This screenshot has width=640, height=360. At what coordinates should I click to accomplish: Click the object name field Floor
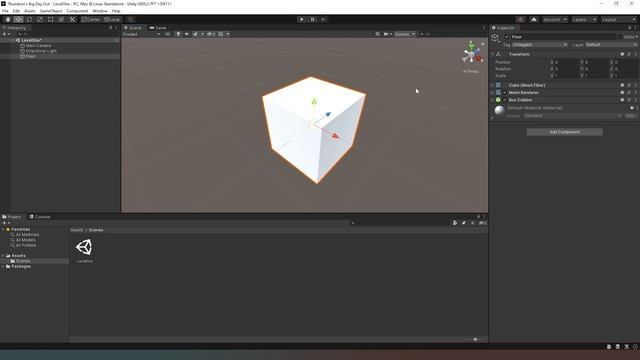click(x=563, y=37)
